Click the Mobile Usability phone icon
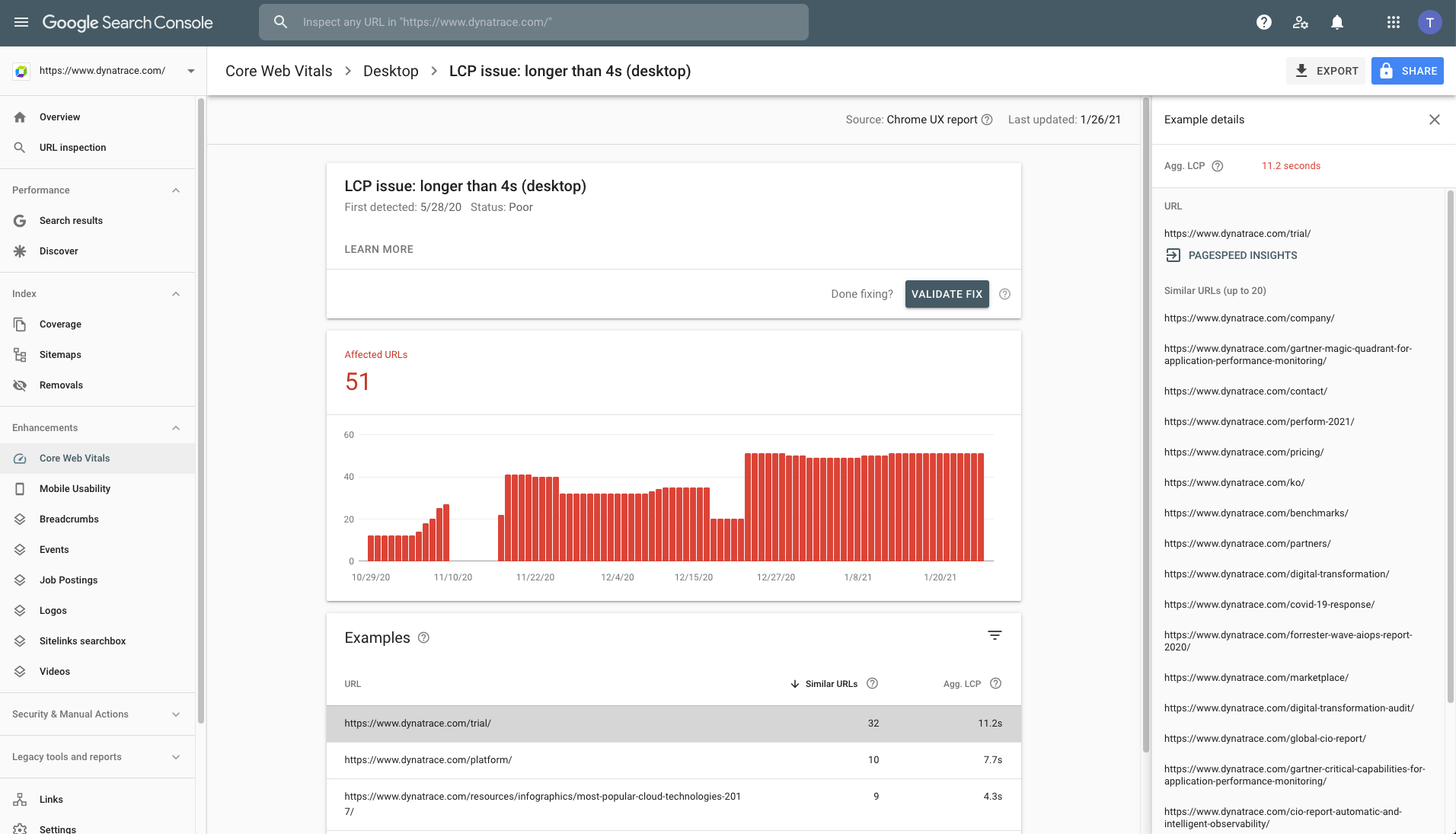This screenshot has width=1456, height=834. (20, 489)
